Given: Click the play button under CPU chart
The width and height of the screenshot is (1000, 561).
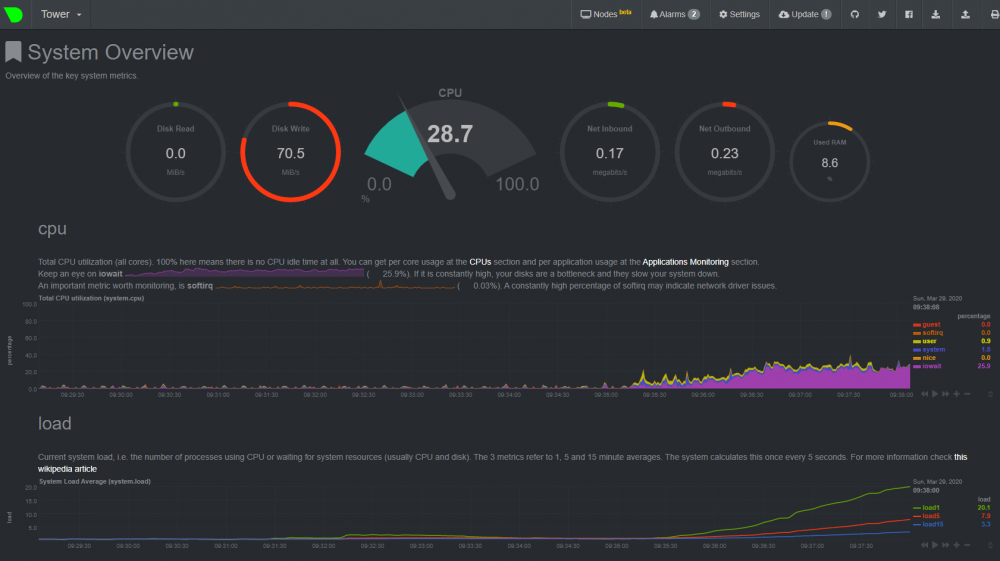Looking at the screenshot, I should (935, 394).
